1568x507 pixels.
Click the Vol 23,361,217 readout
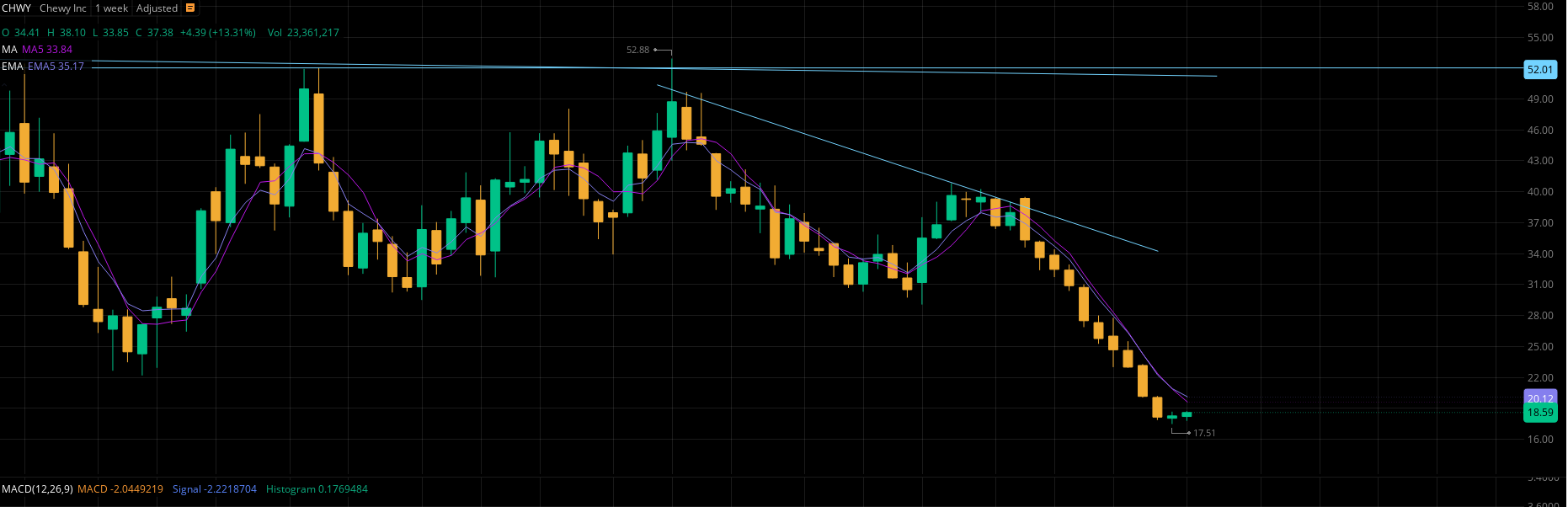pyautogui.click(x=303, y=33)
